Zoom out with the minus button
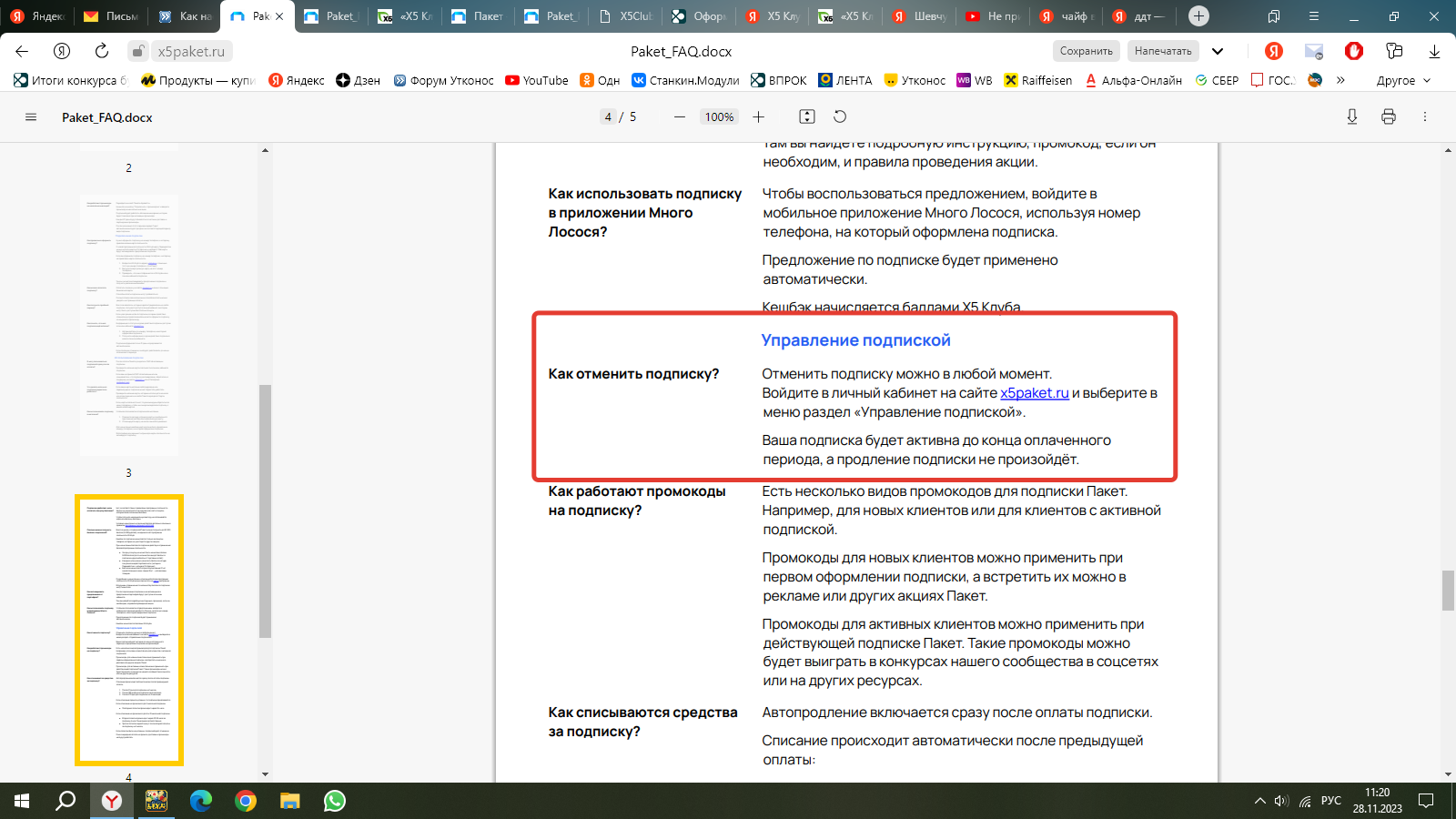The image size is (1456, 819). coord(679,117)
